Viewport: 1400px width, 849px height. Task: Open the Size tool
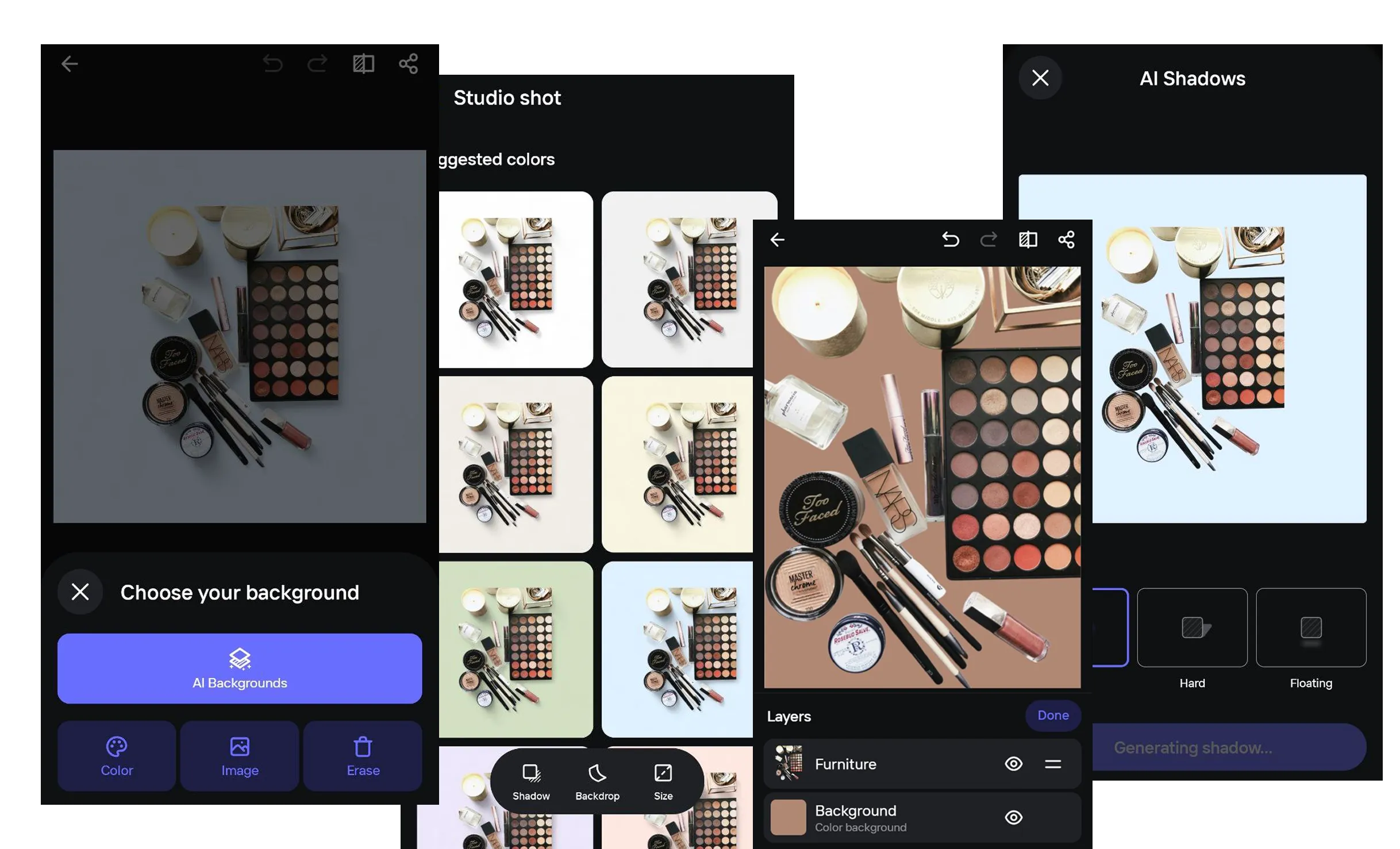click(x=663, y=782)
